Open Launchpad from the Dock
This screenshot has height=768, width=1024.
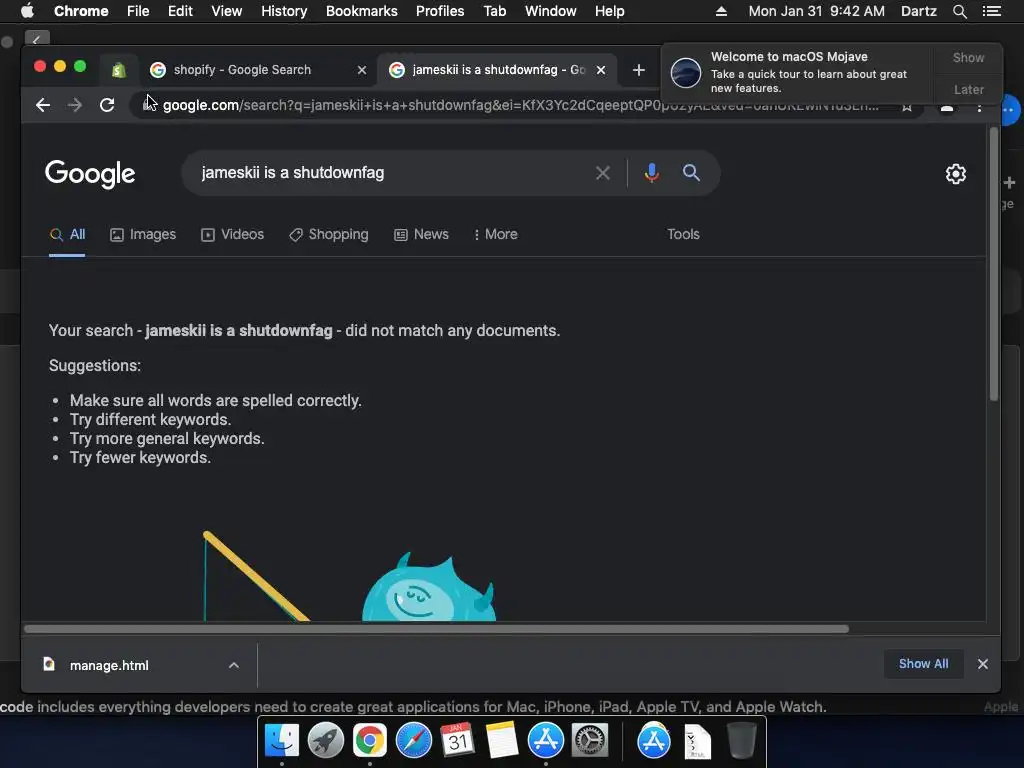(x=326, y=741)
